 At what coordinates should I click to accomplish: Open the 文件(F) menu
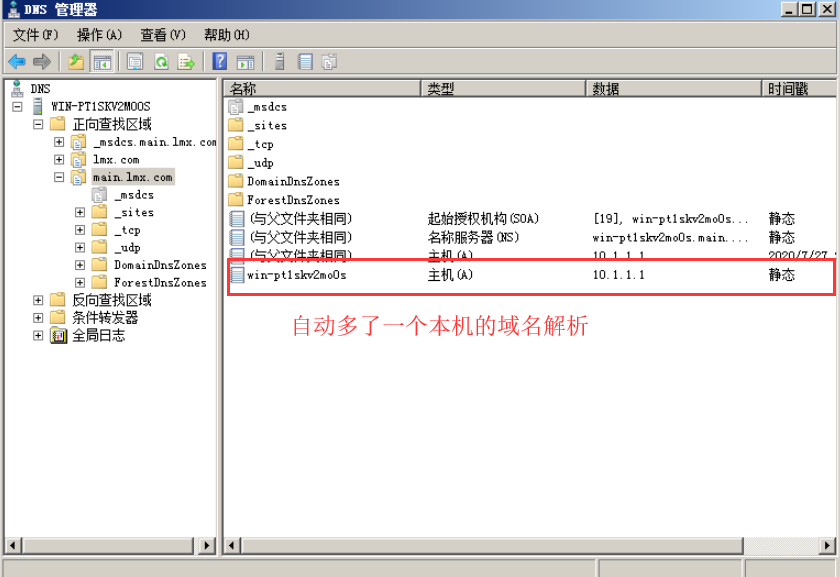pyautogui.click(x=35, y=35)
